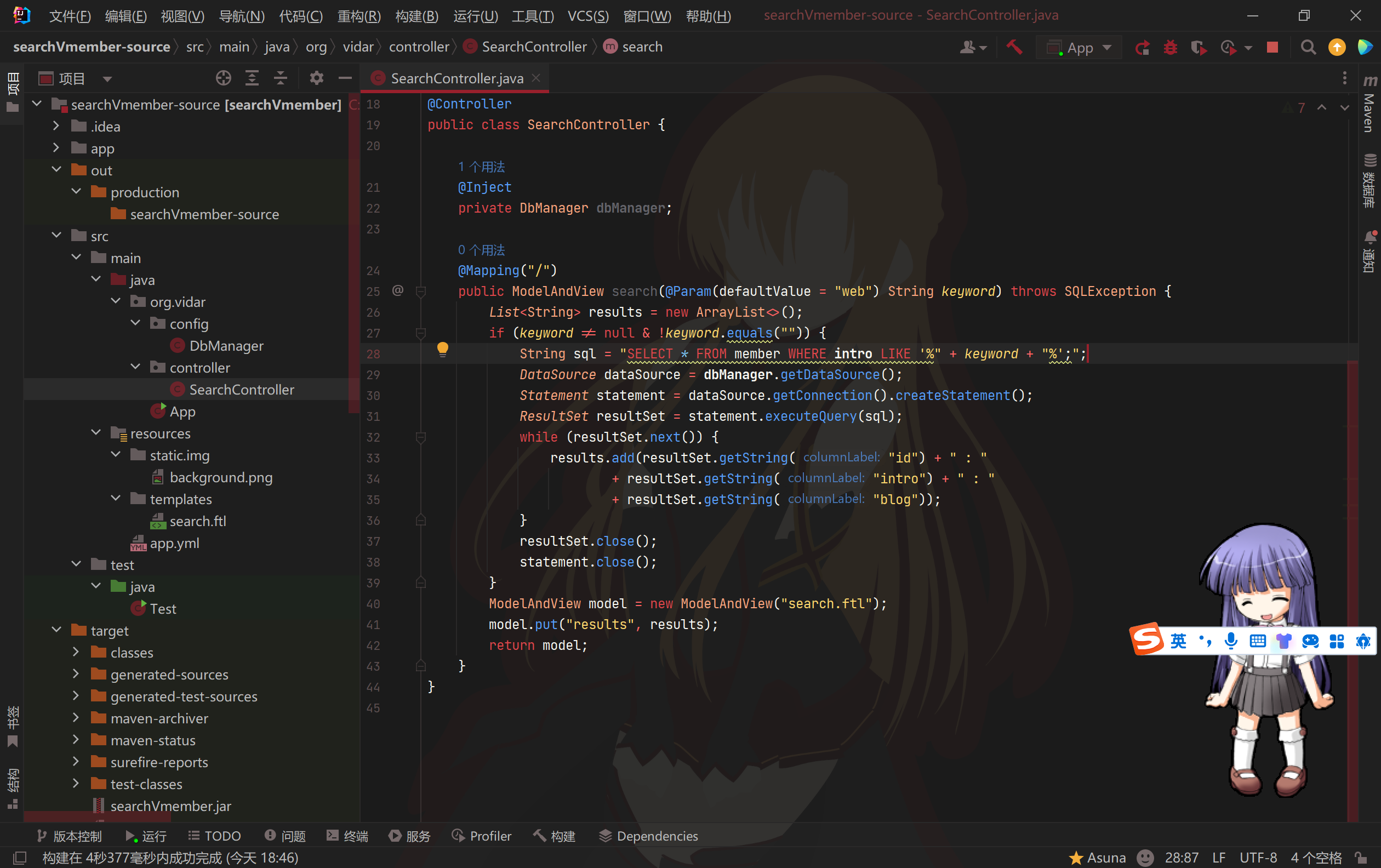The height and width of the screenshot is (868, 1381).
Task: Open the 运行(U) run menu
Action: coord(476,16)
